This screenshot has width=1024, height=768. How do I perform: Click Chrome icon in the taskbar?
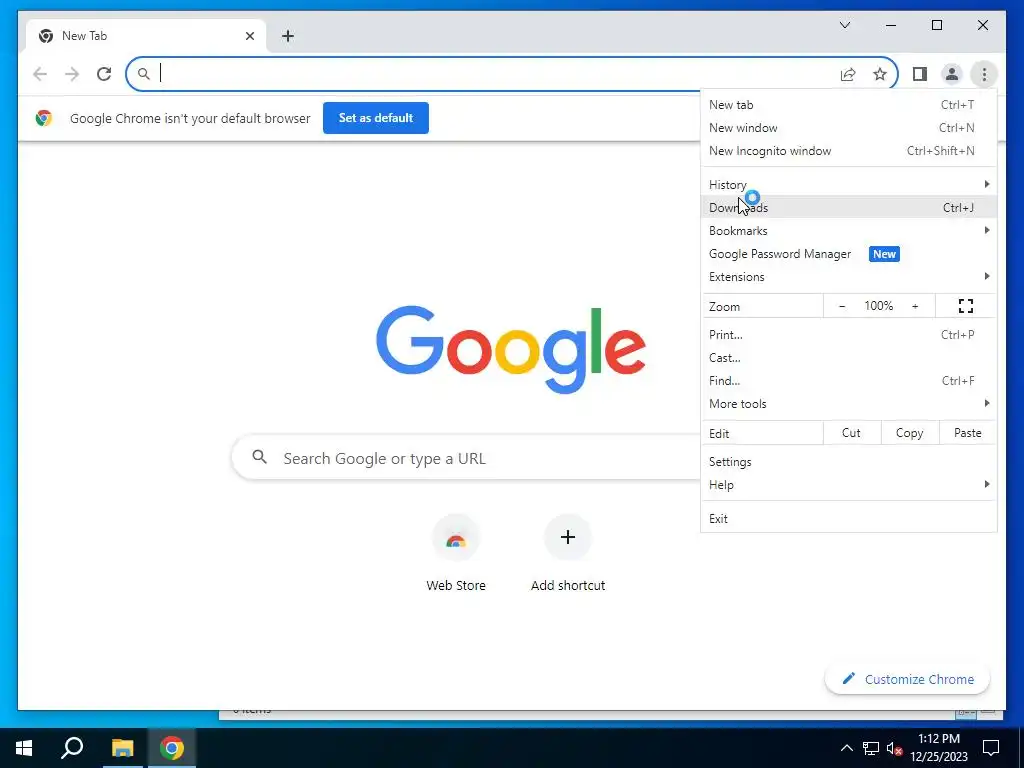[x=172, y=748]
